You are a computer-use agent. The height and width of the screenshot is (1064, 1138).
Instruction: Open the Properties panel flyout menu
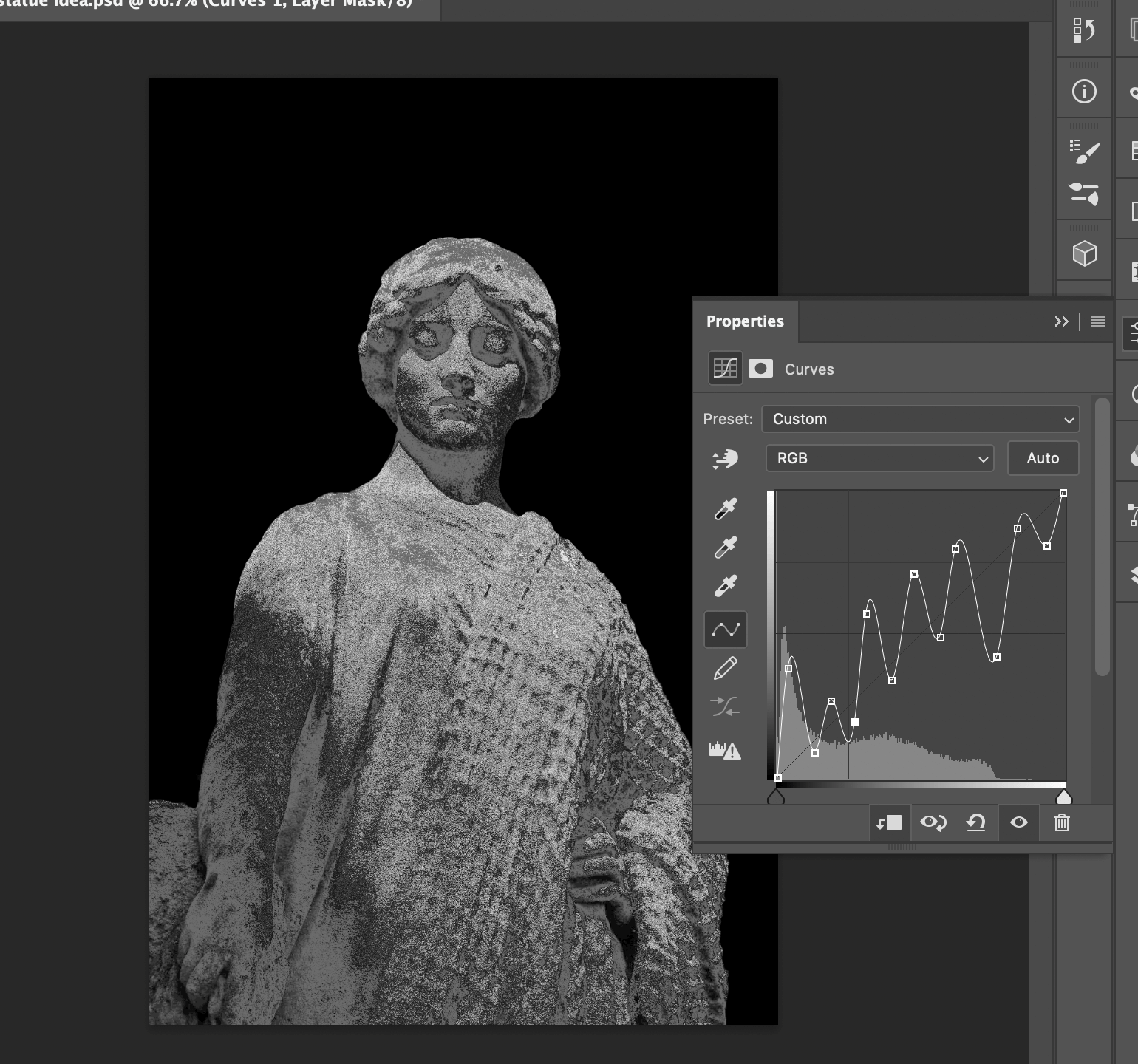[1098, 321]
